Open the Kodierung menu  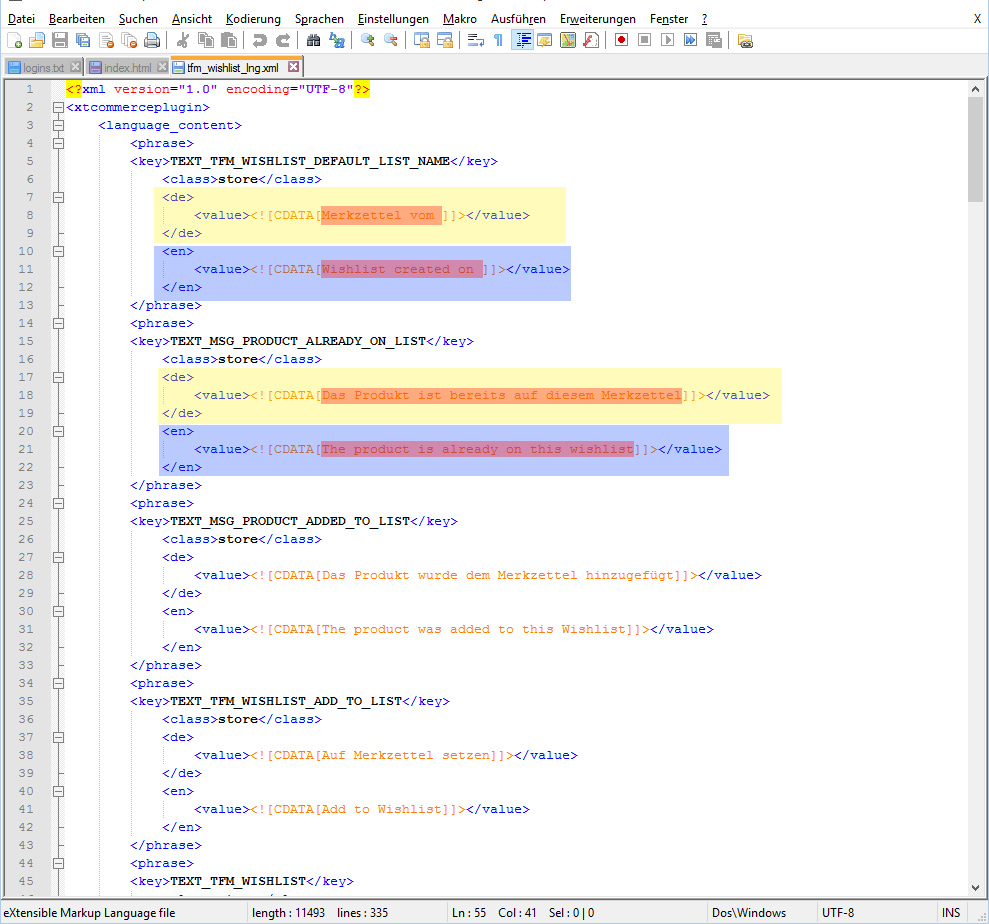point(253,19)
